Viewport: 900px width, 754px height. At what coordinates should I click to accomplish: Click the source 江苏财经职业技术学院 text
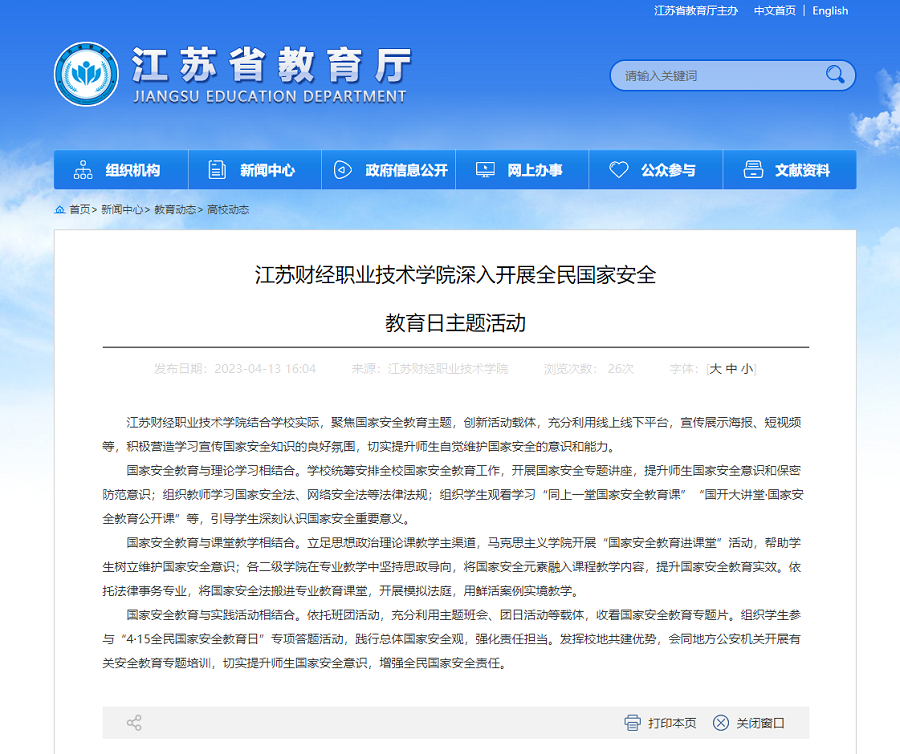pos(448,369)
